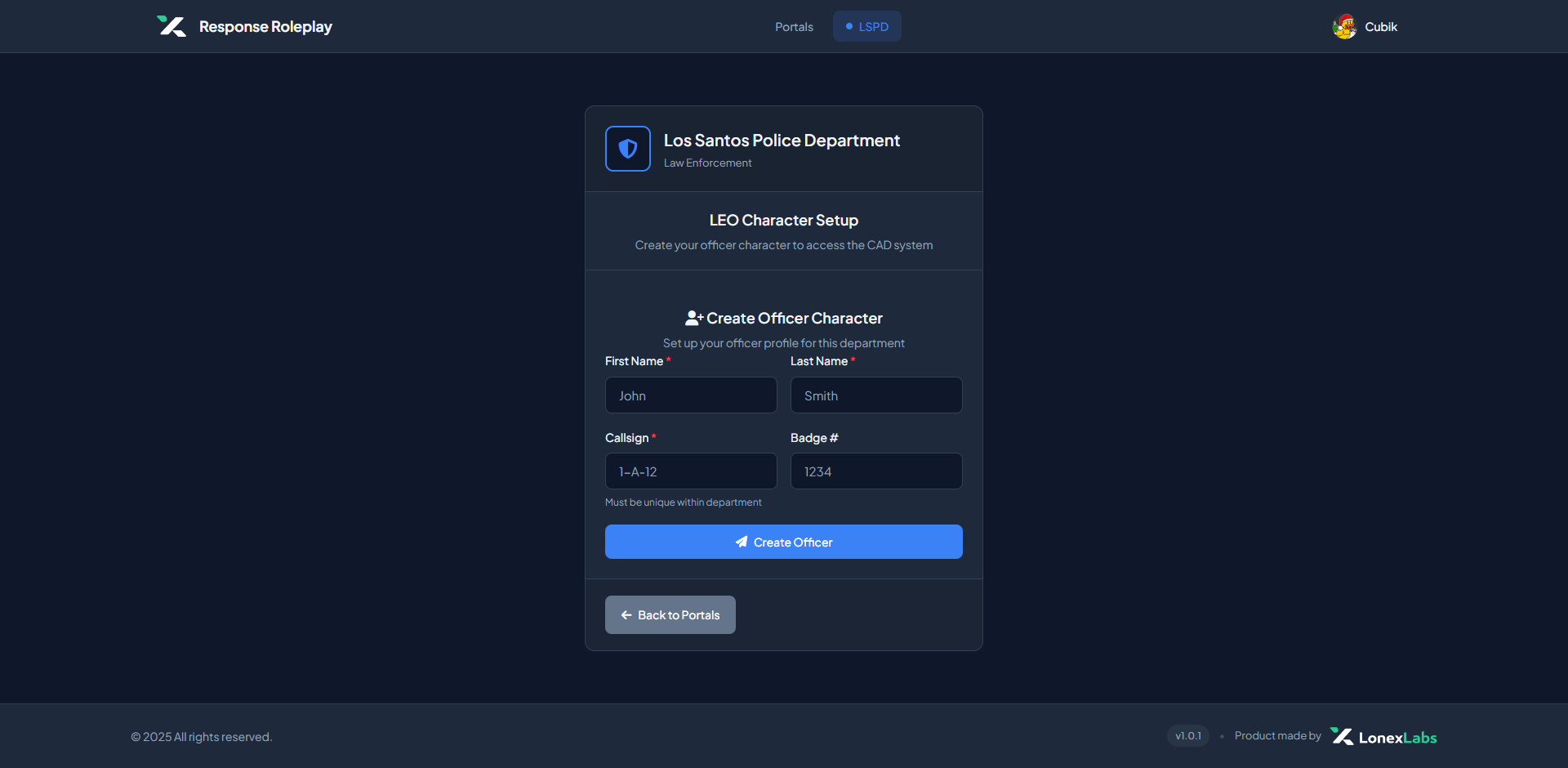
Task: Click the Create Officer button
Action: click(x=784, y=542)
